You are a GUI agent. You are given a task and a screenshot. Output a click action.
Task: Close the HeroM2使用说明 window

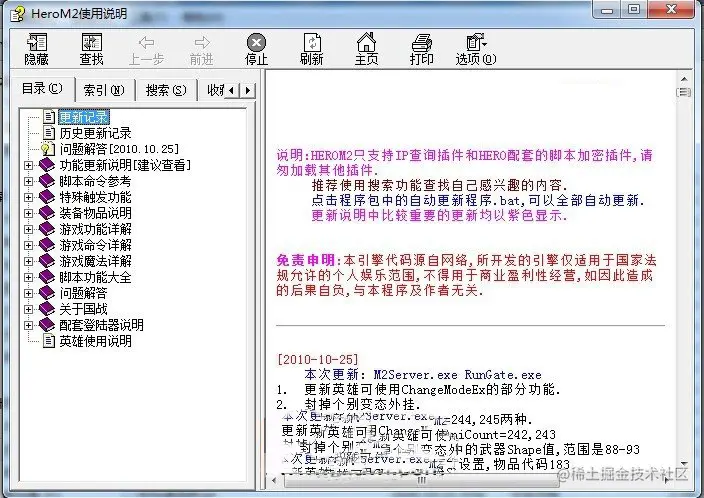click(x=671, y=10)
